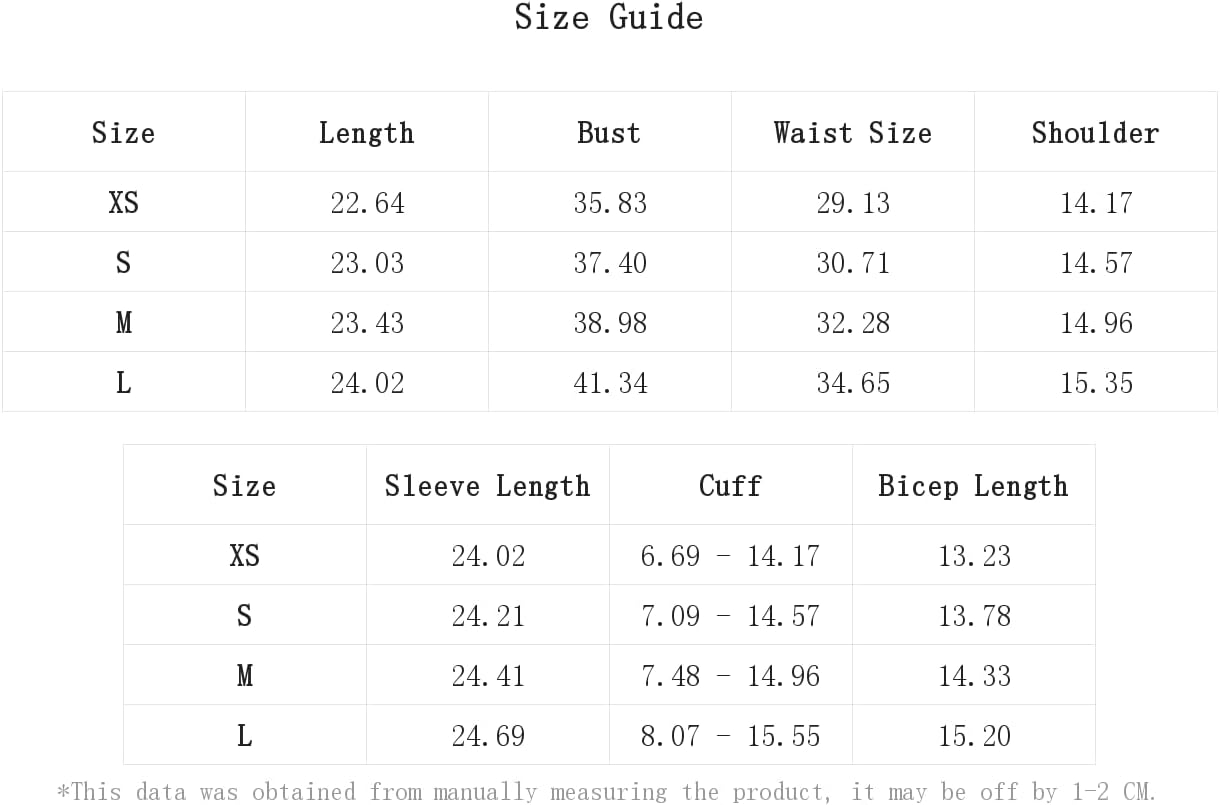1220x805 pixels.
Task: Click the bust value 41.34
Action: point(610,383)
